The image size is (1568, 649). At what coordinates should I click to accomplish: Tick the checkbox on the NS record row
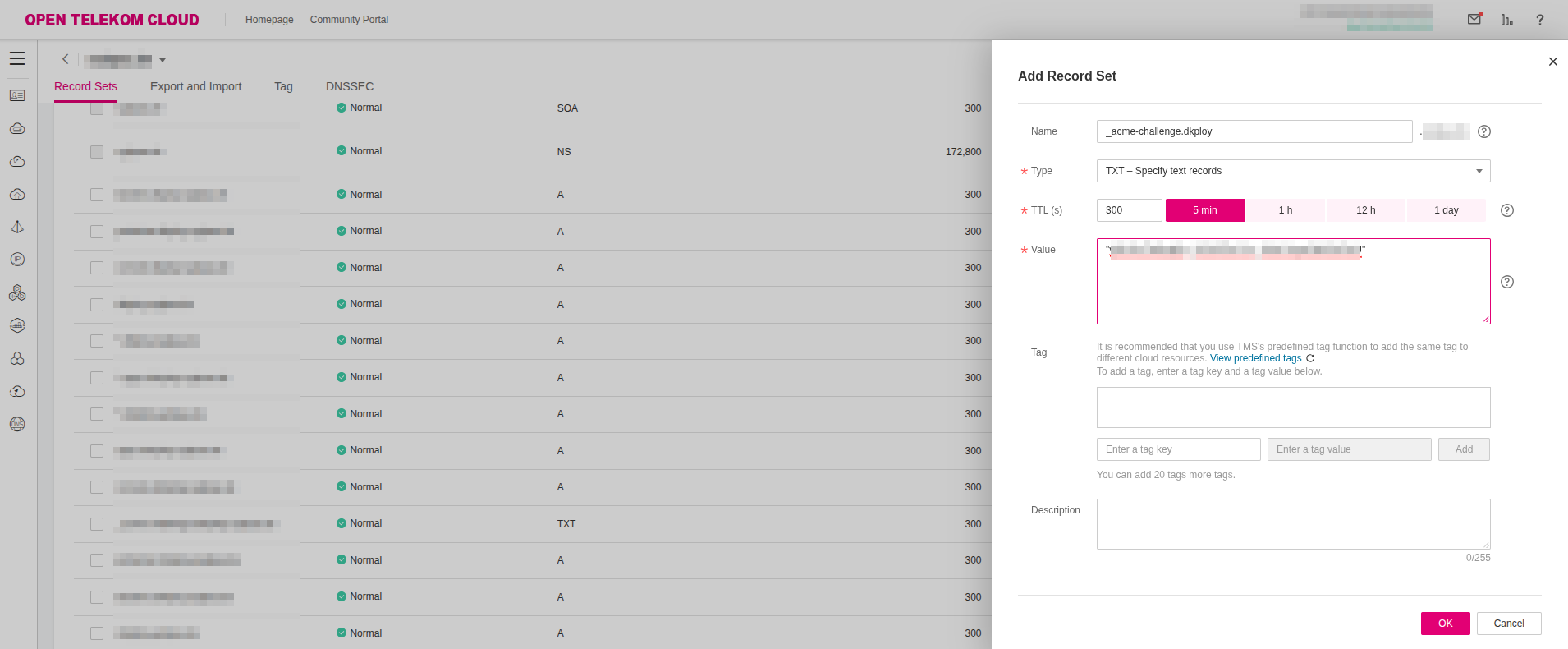[97, 152]
